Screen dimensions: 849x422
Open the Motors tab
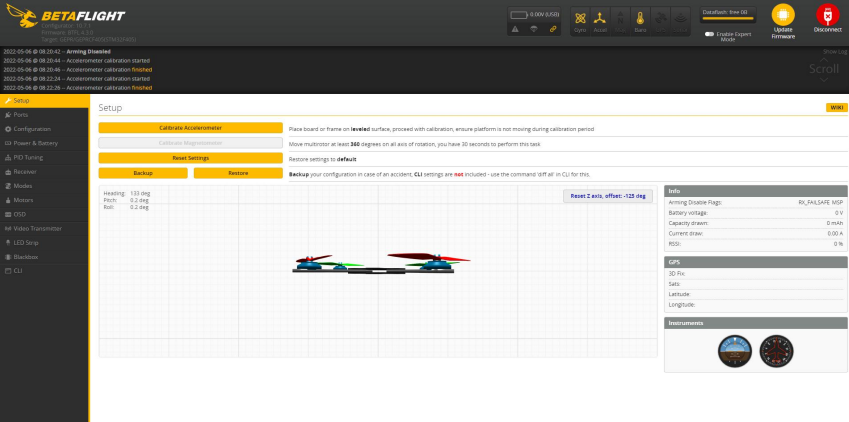tap(44, 200)
